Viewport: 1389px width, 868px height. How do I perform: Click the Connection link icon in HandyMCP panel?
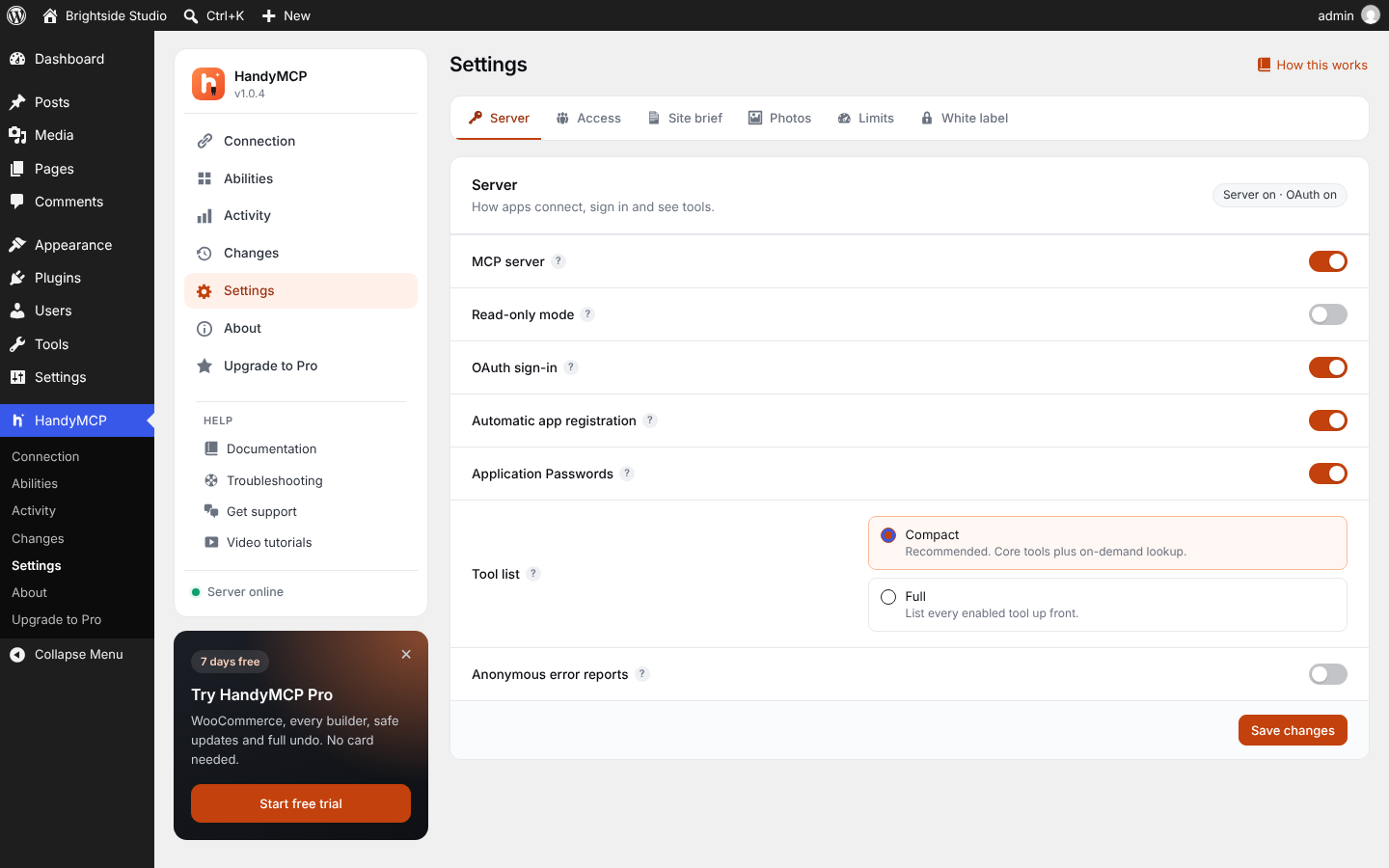coord(204,141)
